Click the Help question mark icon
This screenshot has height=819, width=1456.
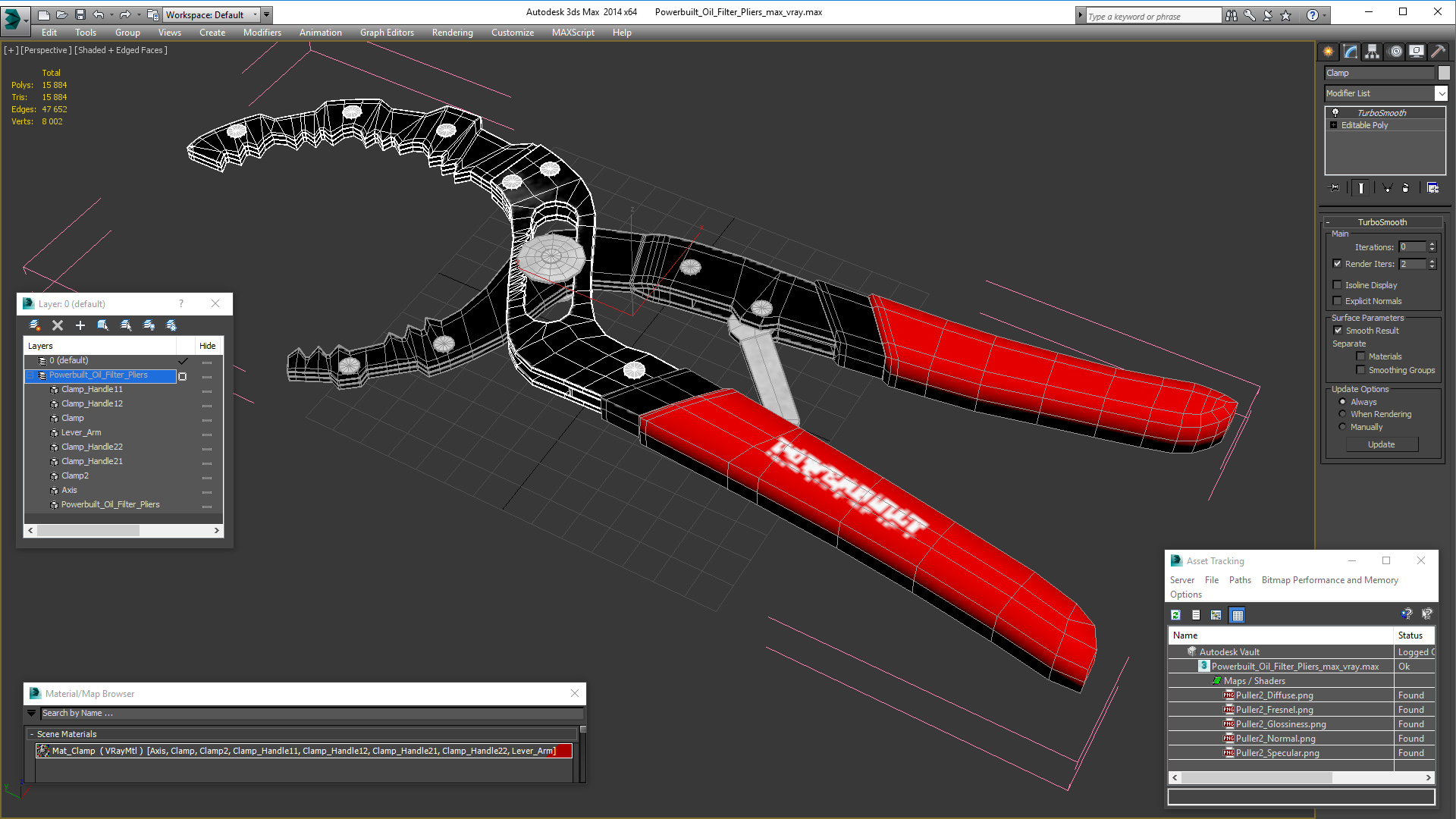point(1312,15)
